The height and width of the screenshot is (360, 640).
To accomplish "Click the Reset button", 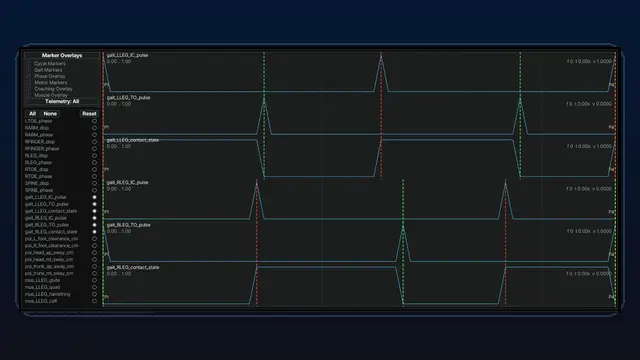I will (89, 113).
